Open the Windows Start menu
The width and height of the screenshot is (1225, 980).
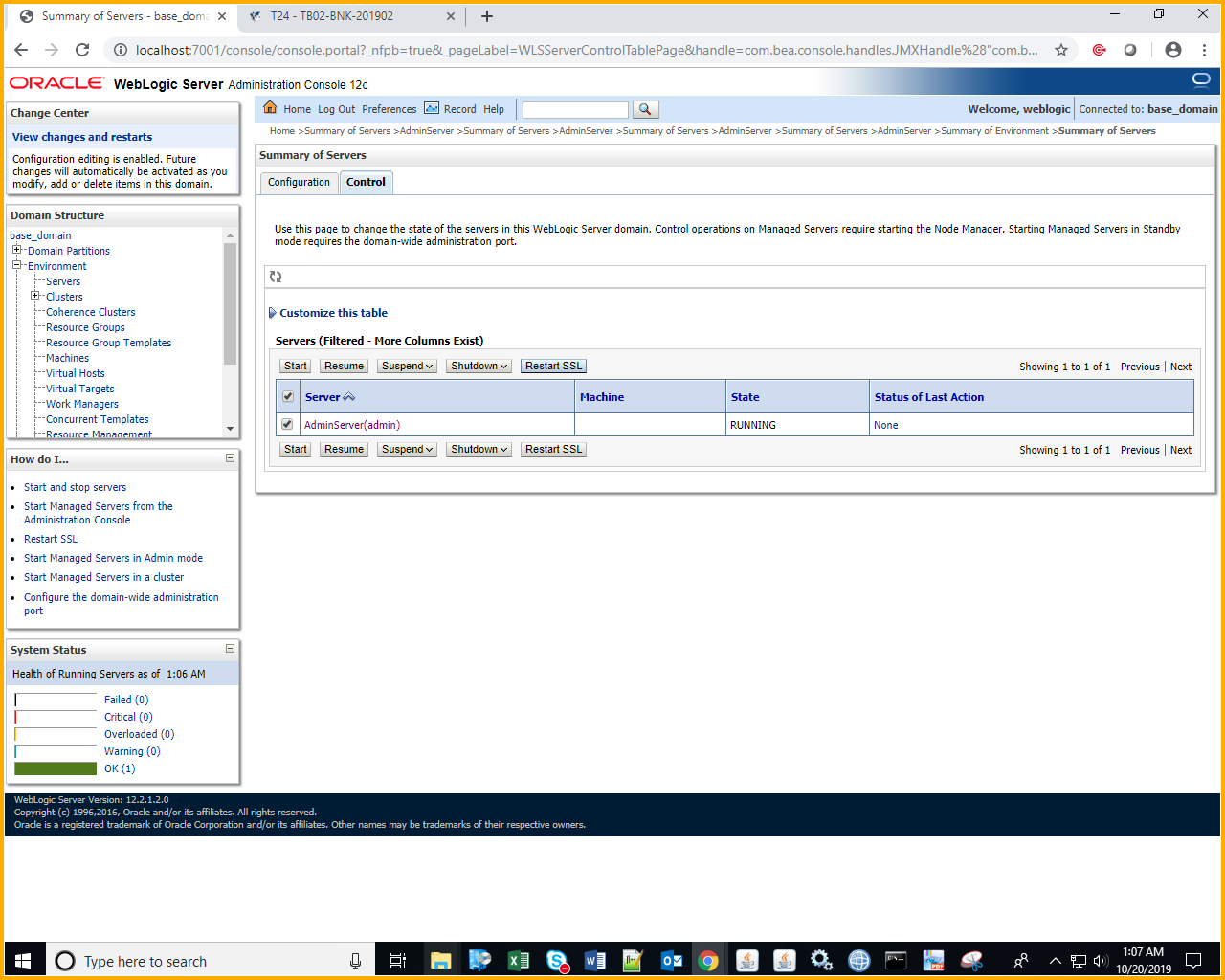tap(23, 961)
